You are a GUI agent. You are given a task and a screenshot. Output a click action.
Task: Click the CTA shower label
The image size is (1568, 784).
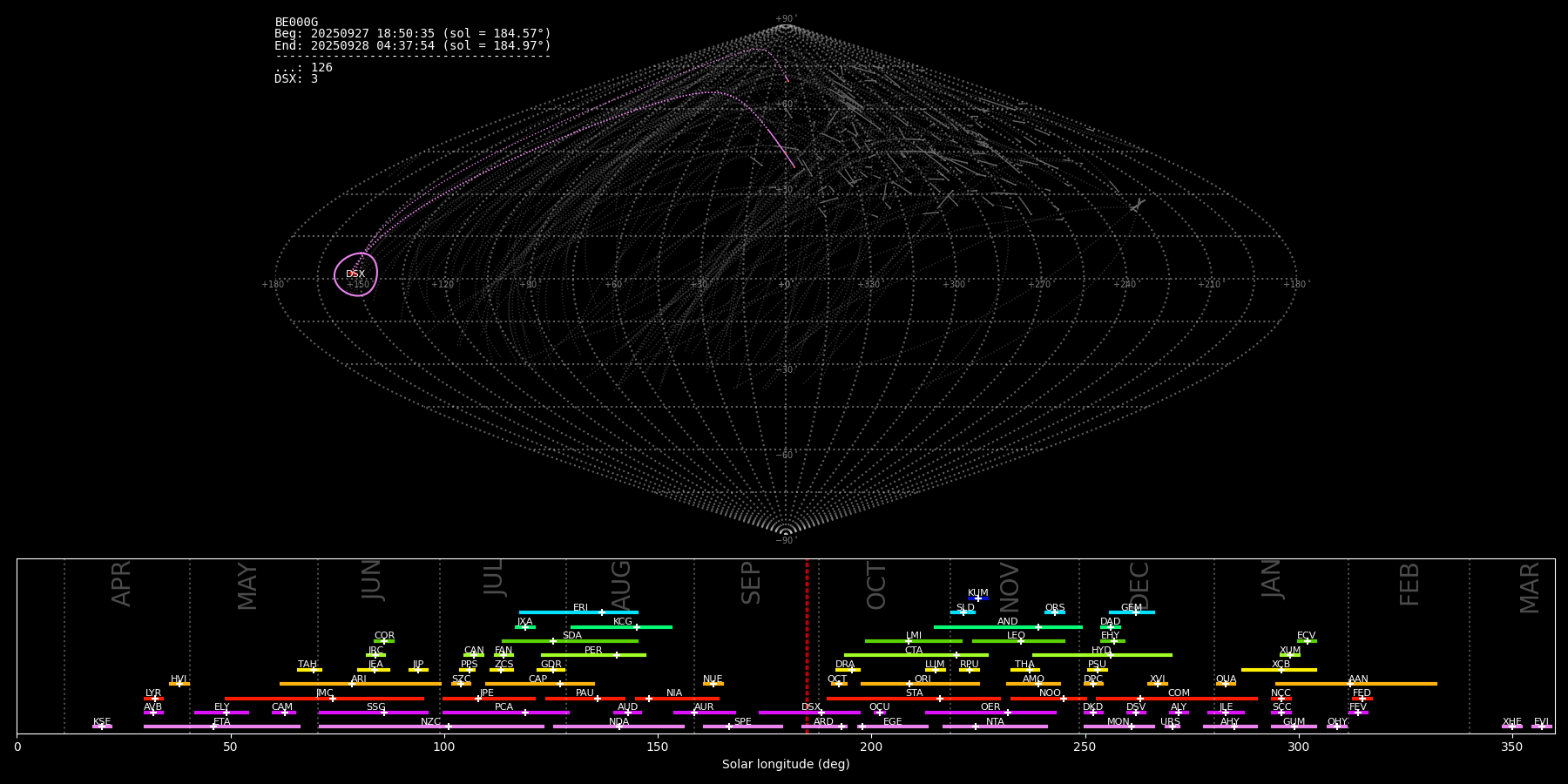(914, 651)
